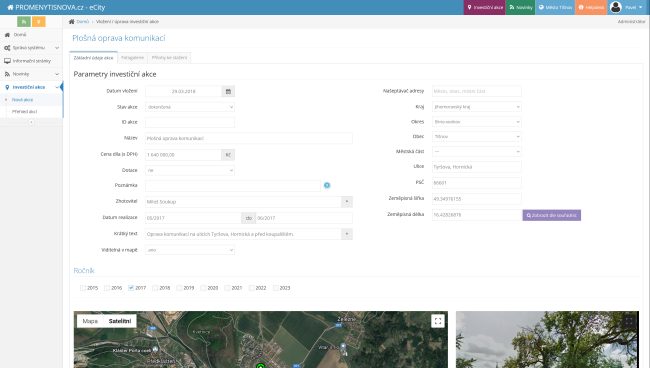Switch to the Fotogalerie tab
Viewport: 650px width, 368px height.
click(x=132, y=58)
